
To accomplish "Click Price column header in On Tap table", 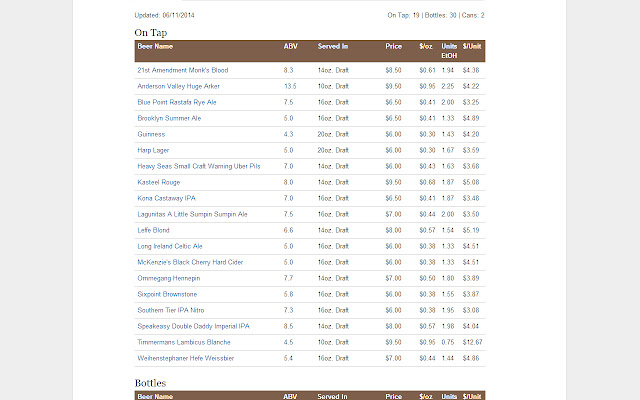I will pyautogui.click(x=393, y=46).
